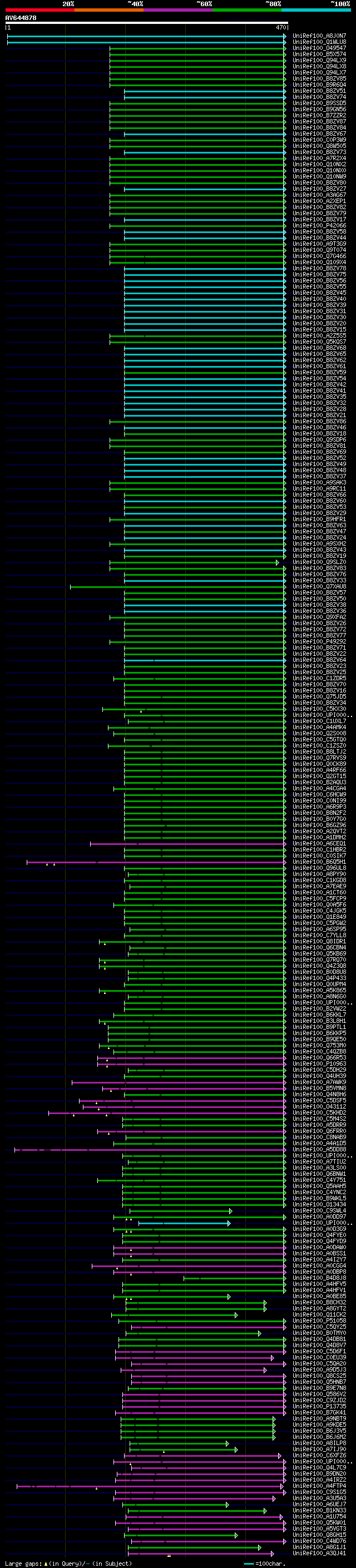
Task: Open entry UniRef100_C5KHD2
Action: click(x=319, y=1112)
